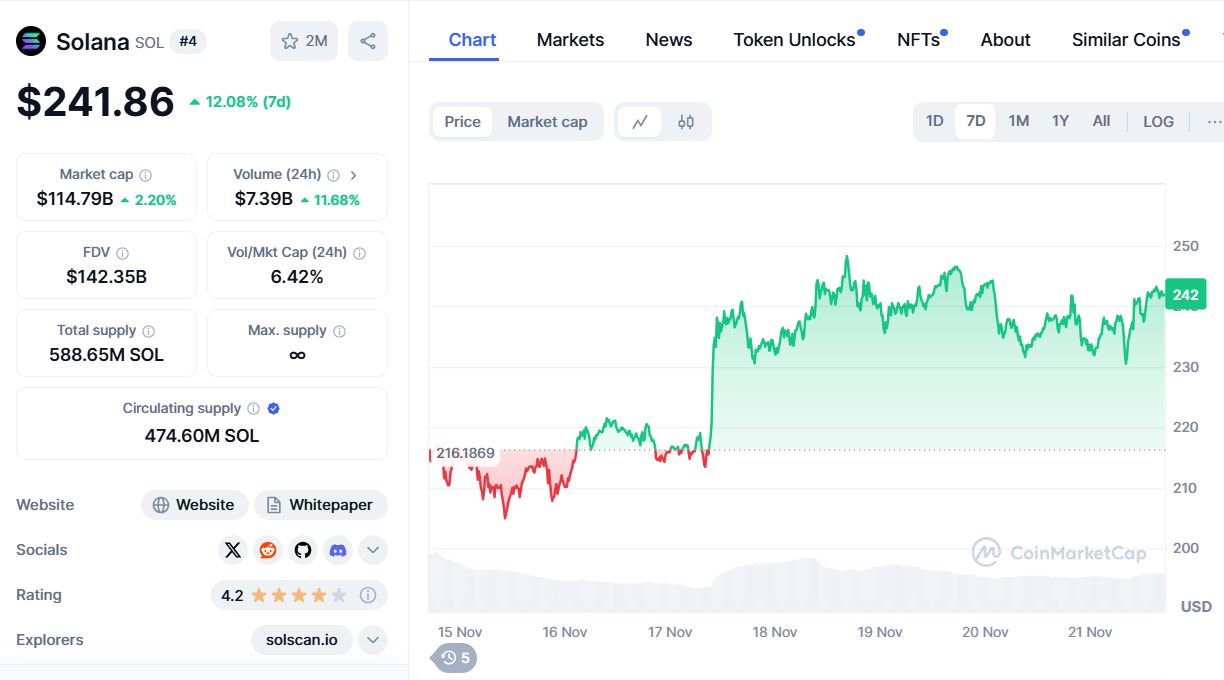
Task: Click the Market cap info icon
Action: pos(146,175)
